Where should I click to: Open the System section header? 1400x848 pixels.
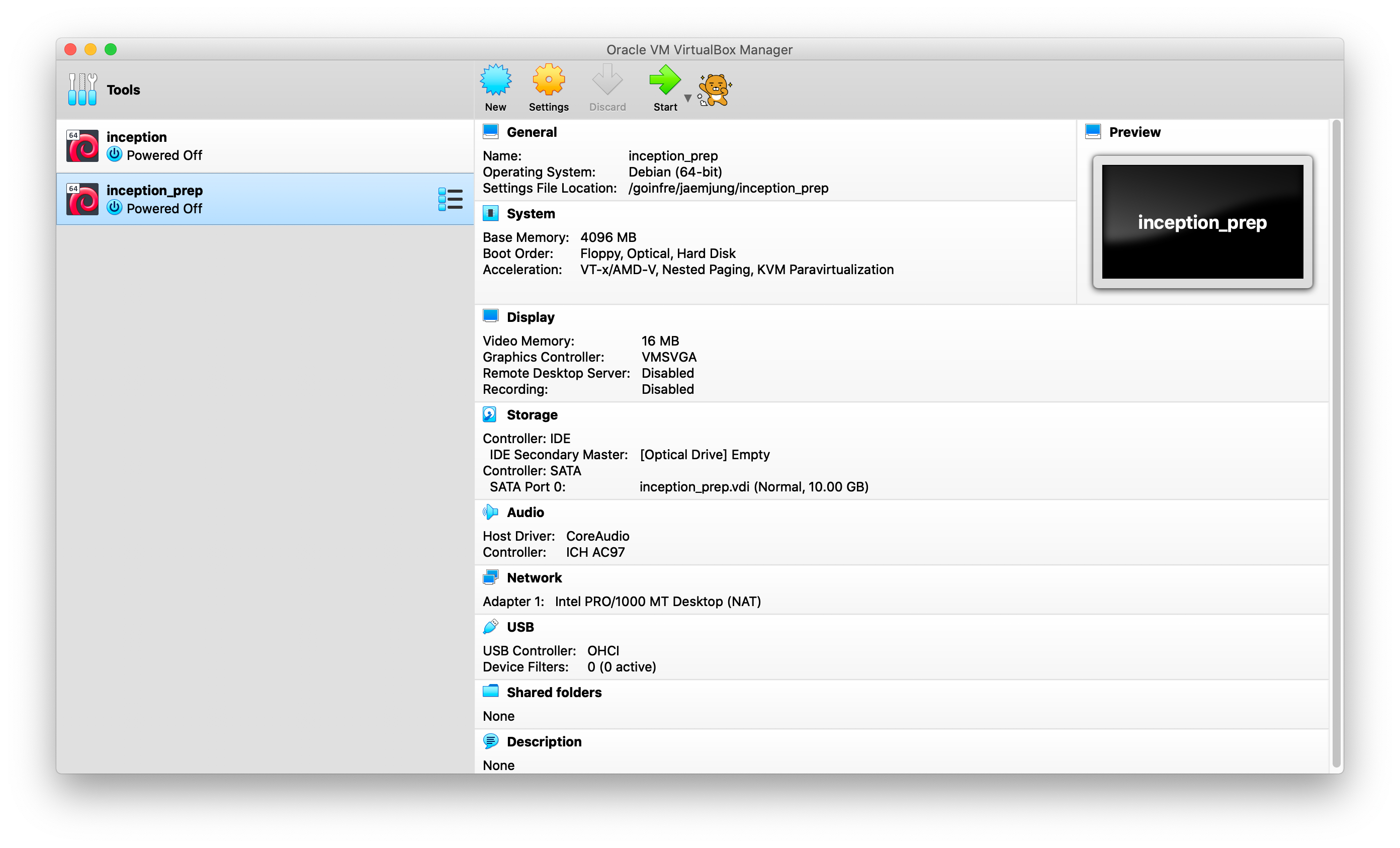(531, 214)
